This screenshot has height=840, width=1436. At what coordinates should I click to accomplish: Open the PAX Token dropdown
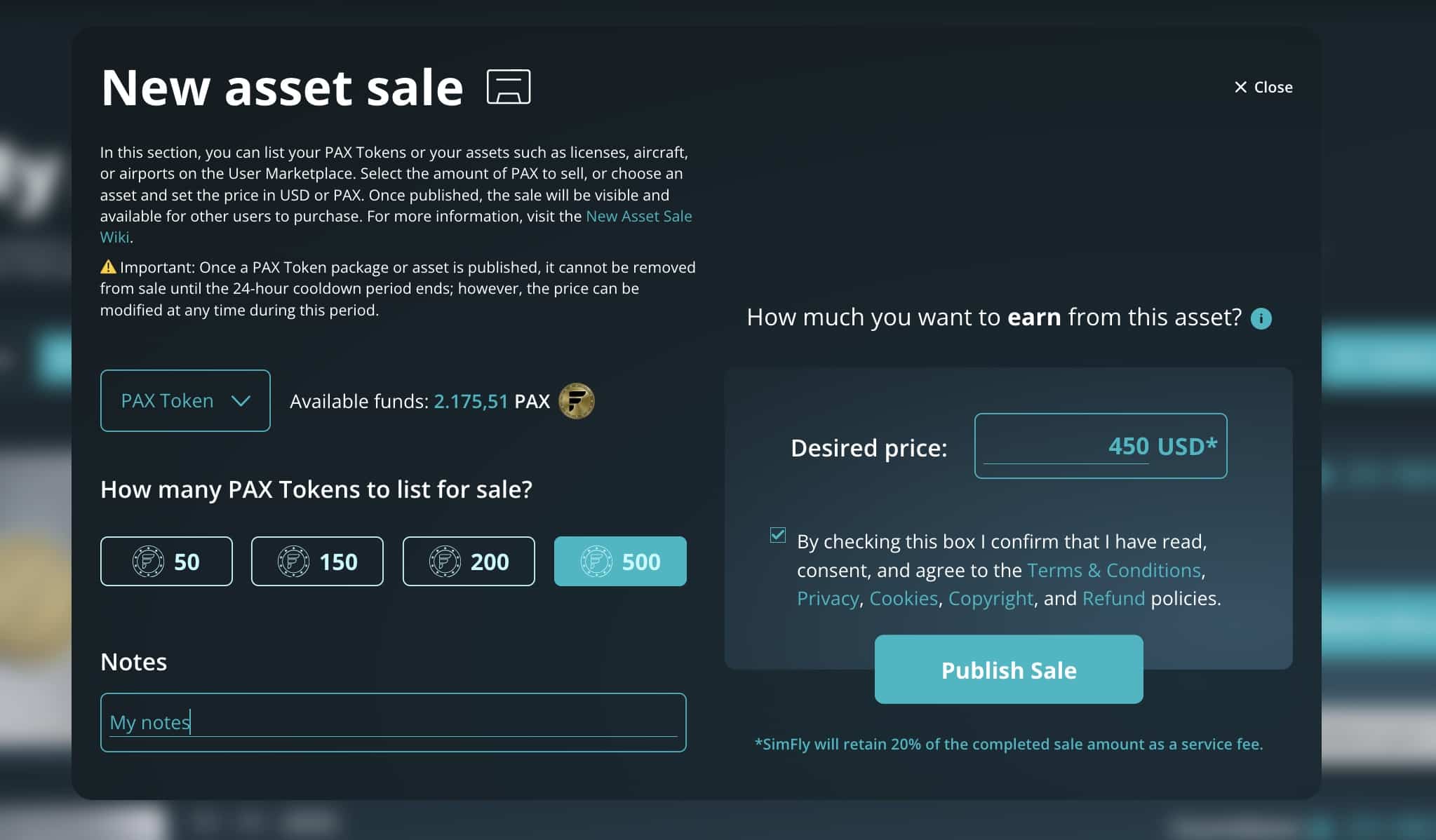185,400
